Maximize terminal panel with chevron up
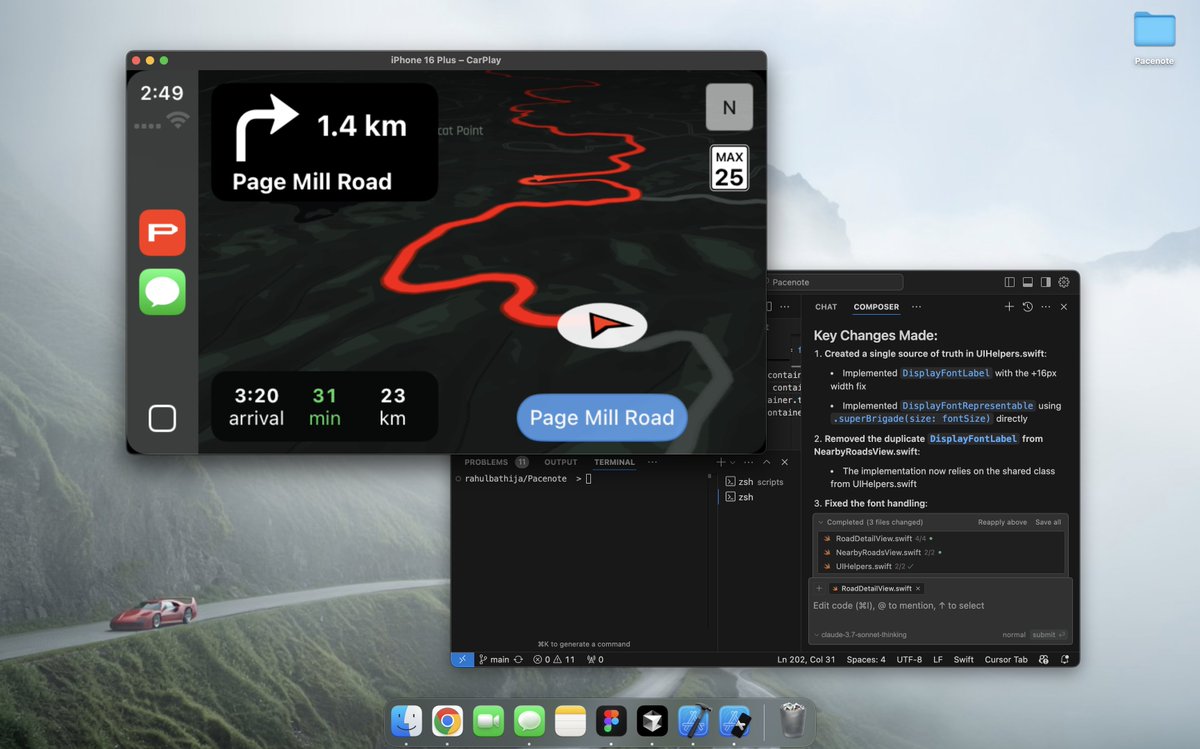This screenshot has height=749, width=1200. (767, 462)
